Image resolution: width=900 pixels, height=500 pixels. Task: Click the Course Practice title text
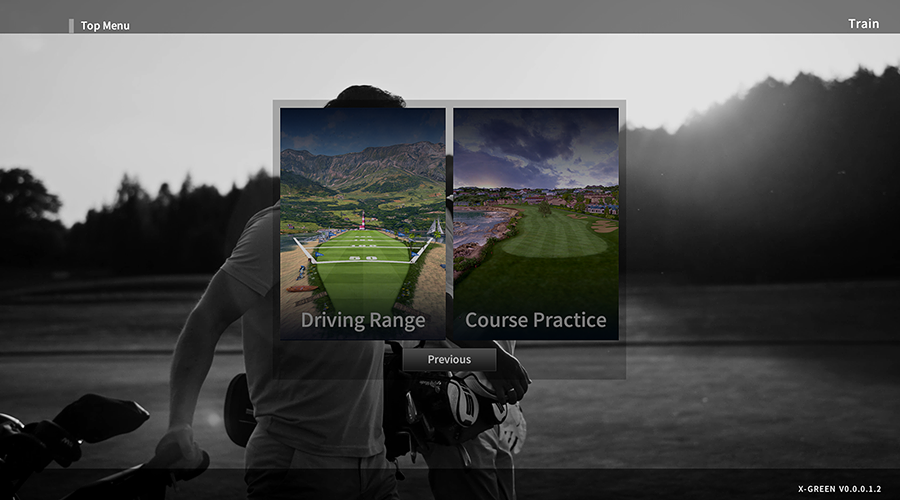pyautogui.click(x=536, y=320)
